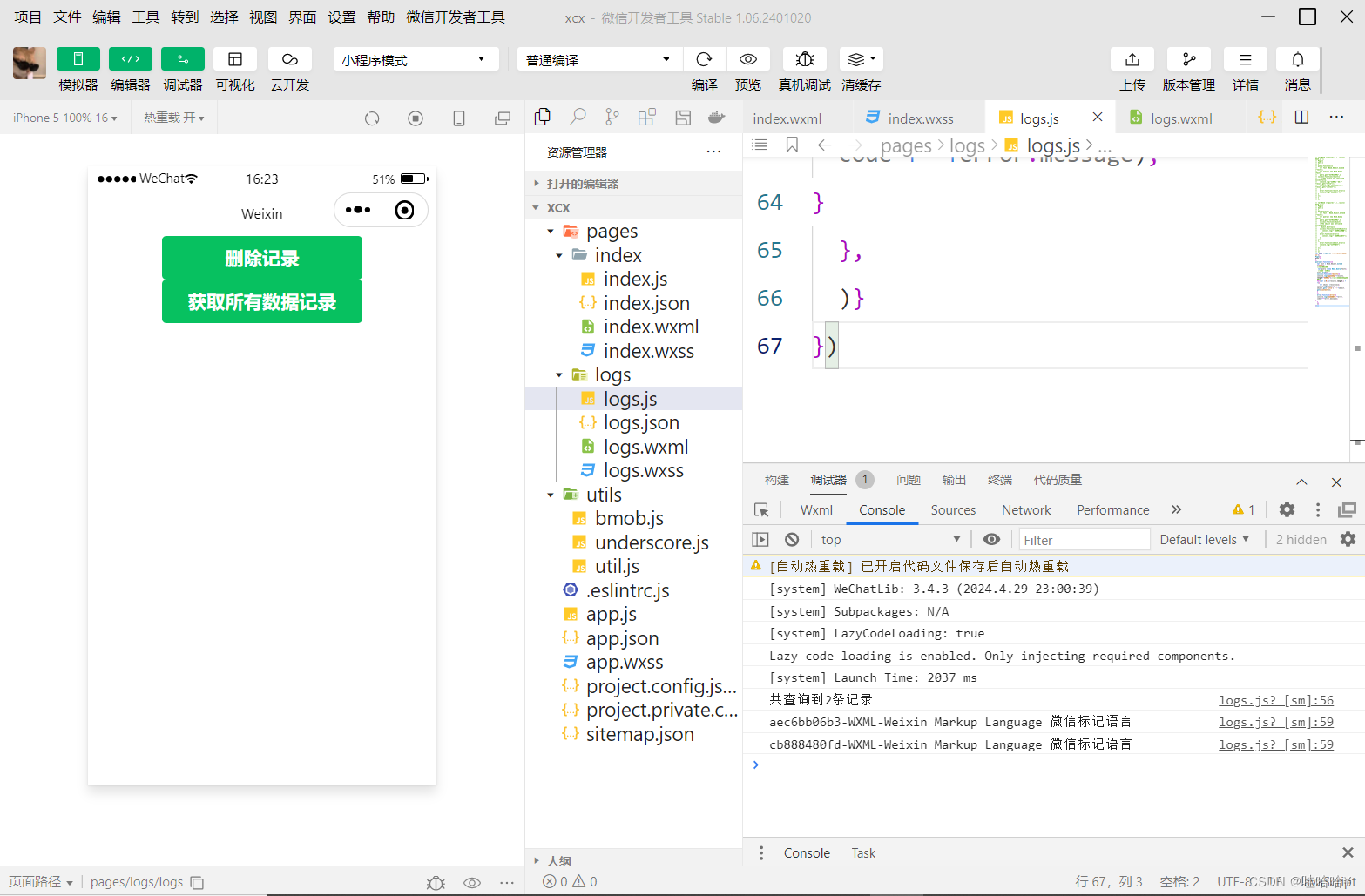Open Version Management icon
This screenshot has height=896, width=1365.
(x=1189, y=59)
